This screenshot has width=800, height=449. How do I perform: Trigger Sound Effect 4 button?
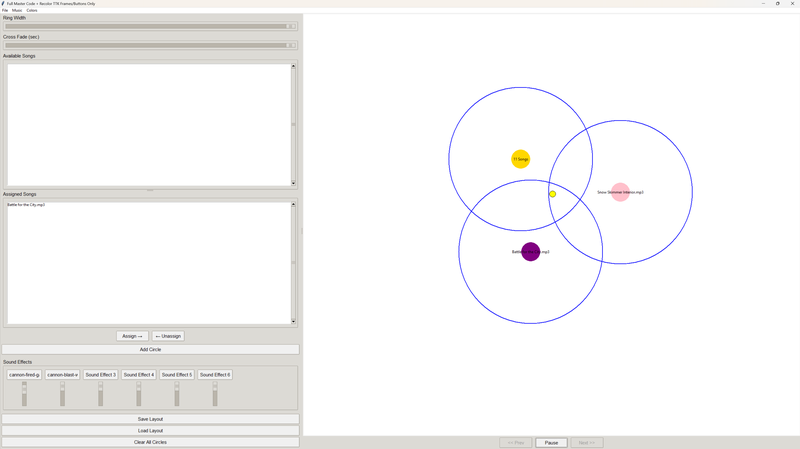click(138, 375)
